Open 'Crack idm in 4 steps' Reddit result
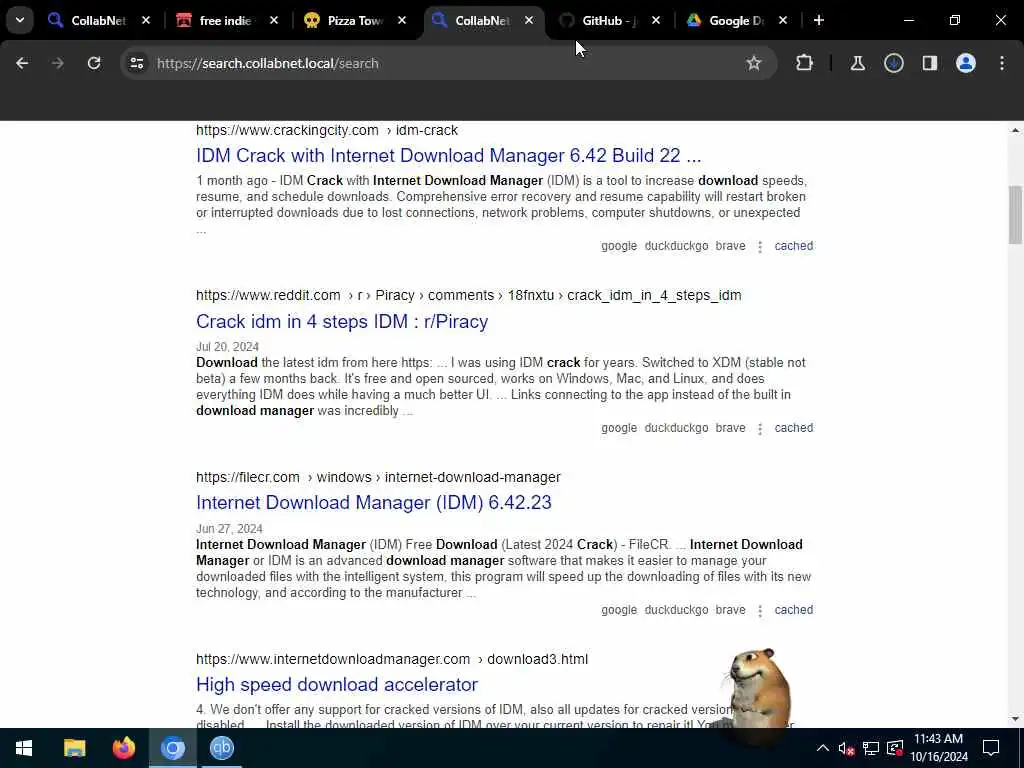 342,321
